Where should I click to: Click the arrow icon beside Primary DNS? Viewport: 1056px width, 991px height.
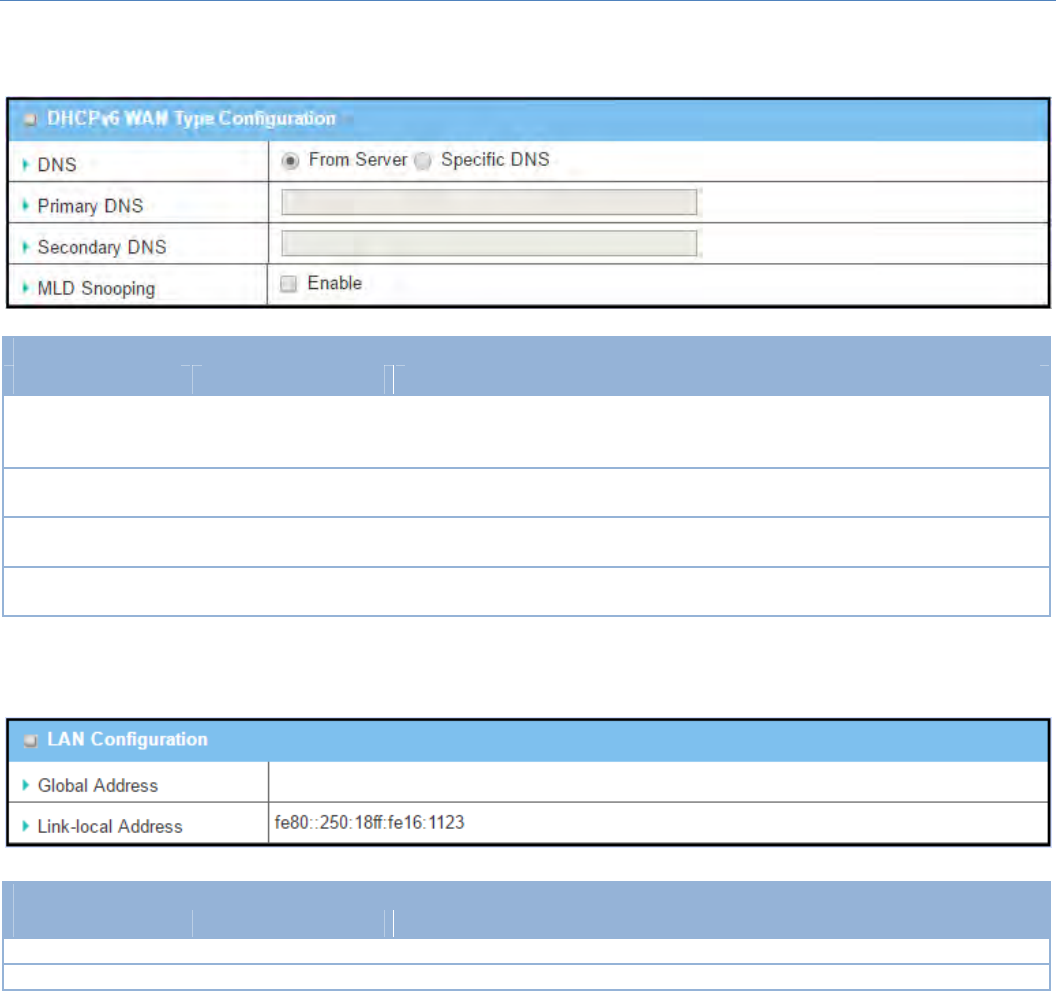pos(26,205)
